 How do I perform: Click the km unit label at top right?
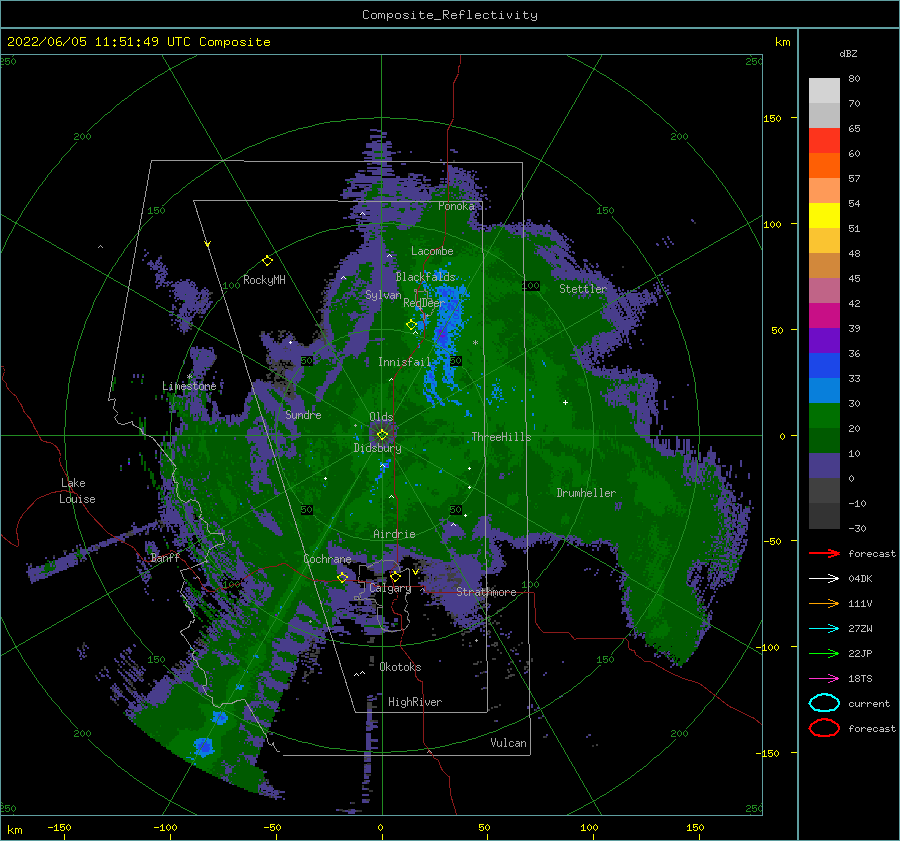[x=782, y=42]
